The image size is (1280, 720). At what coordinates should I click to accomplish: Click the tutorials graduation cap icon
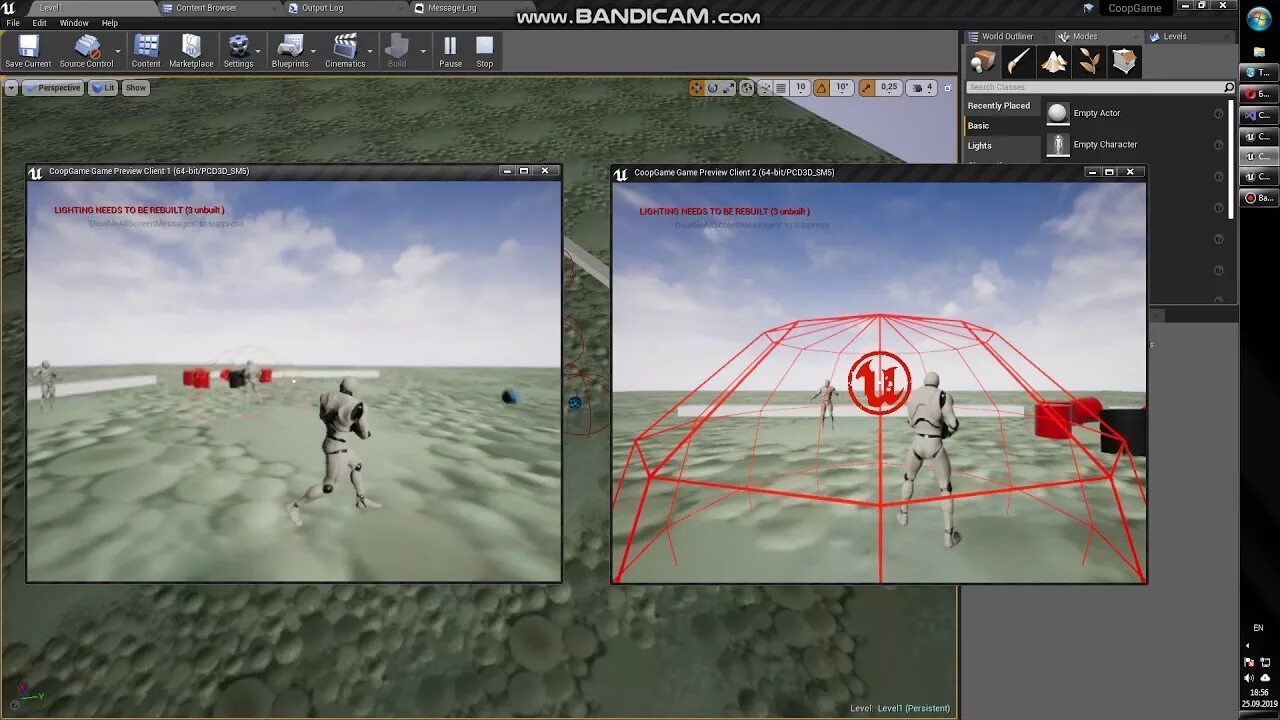[1089, 8]
